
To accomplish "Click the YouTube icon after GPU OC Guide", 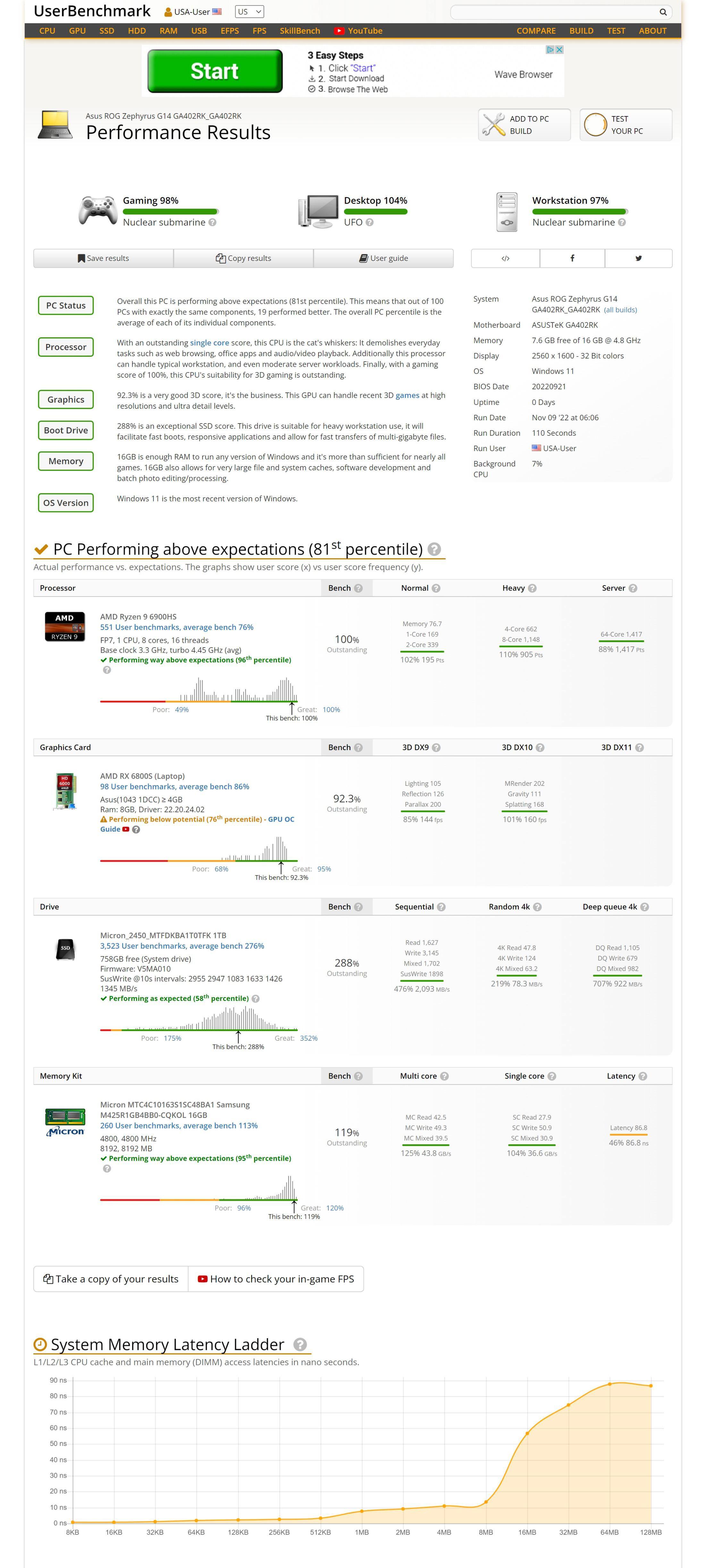I will click(x=125, y=829).
